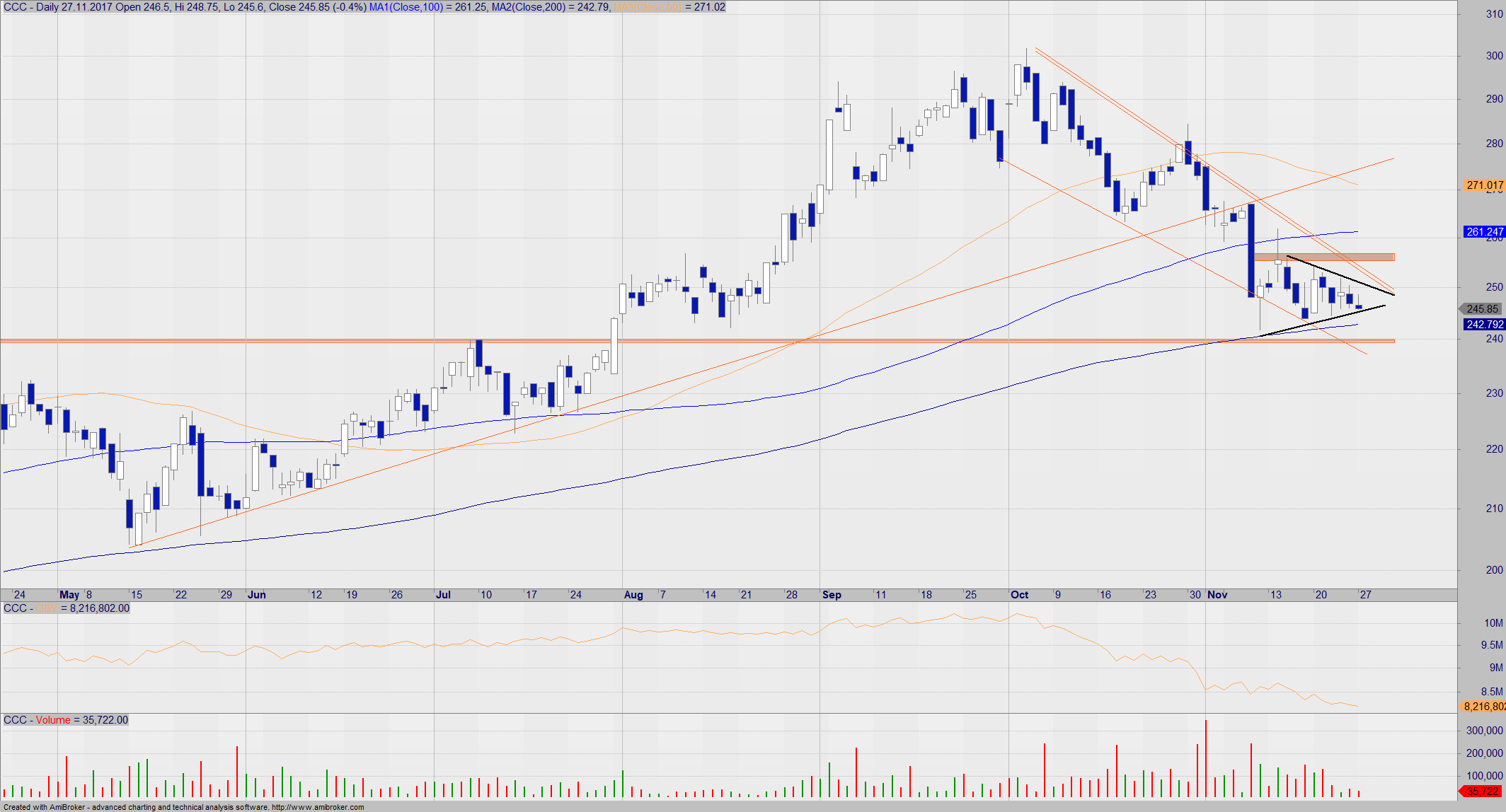Viewport: 1506px width, 812px height.
Task: Click the tallest red volume bar
Action: (1206, 759)
